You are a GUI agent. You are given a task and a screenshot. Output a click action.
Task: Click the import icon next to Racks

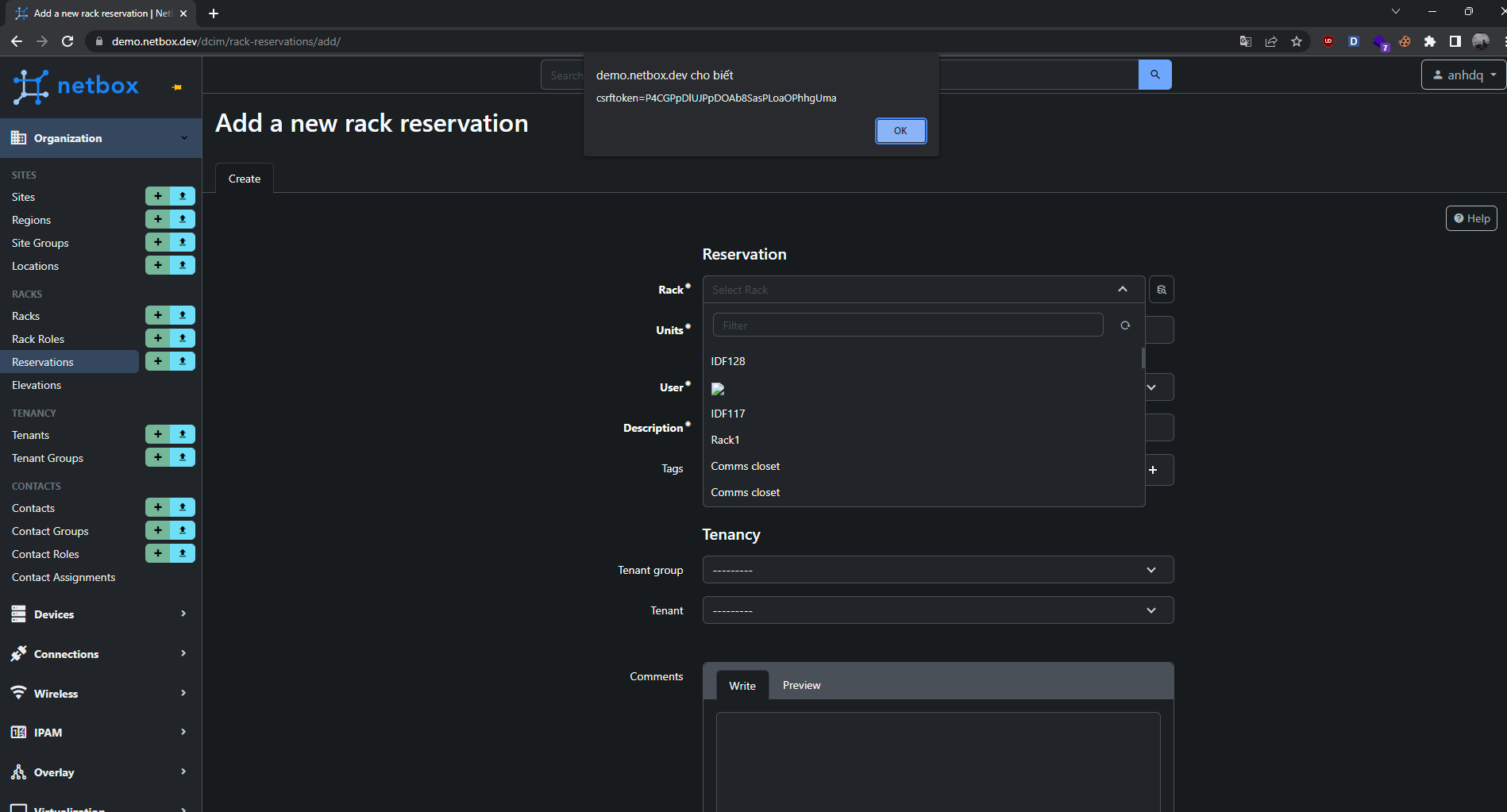[x=182, y=315]
